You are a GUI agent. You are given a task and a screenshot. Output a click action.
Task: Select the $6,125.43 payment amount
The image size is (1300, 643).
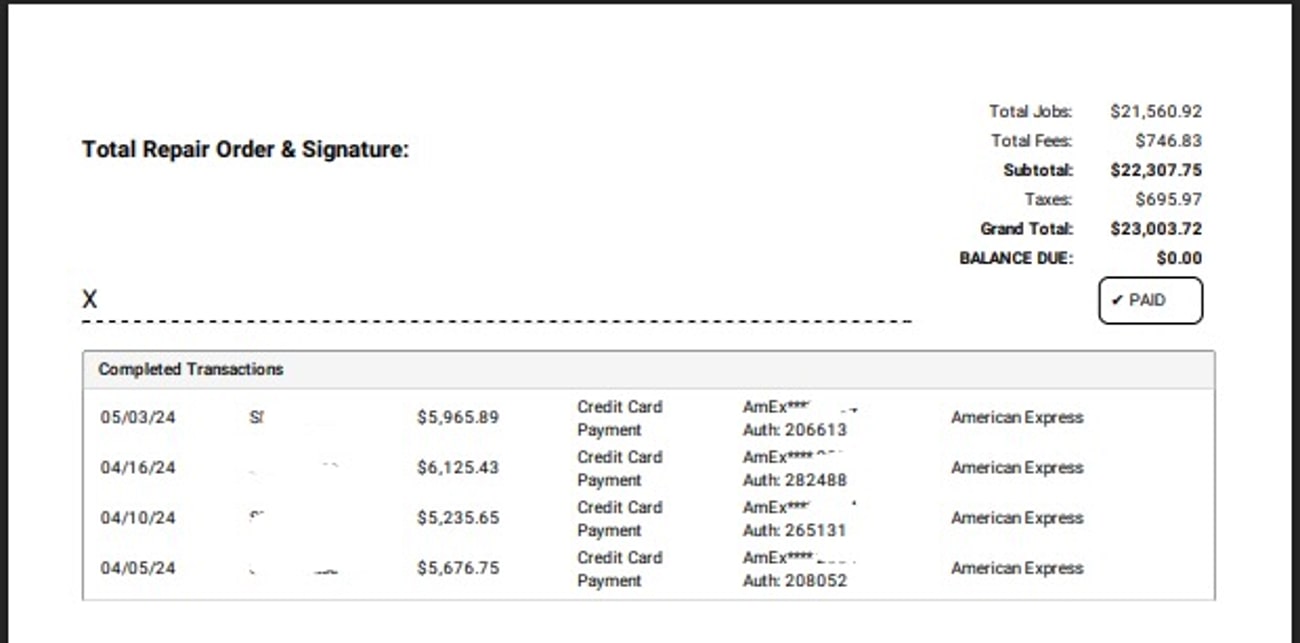457,467
